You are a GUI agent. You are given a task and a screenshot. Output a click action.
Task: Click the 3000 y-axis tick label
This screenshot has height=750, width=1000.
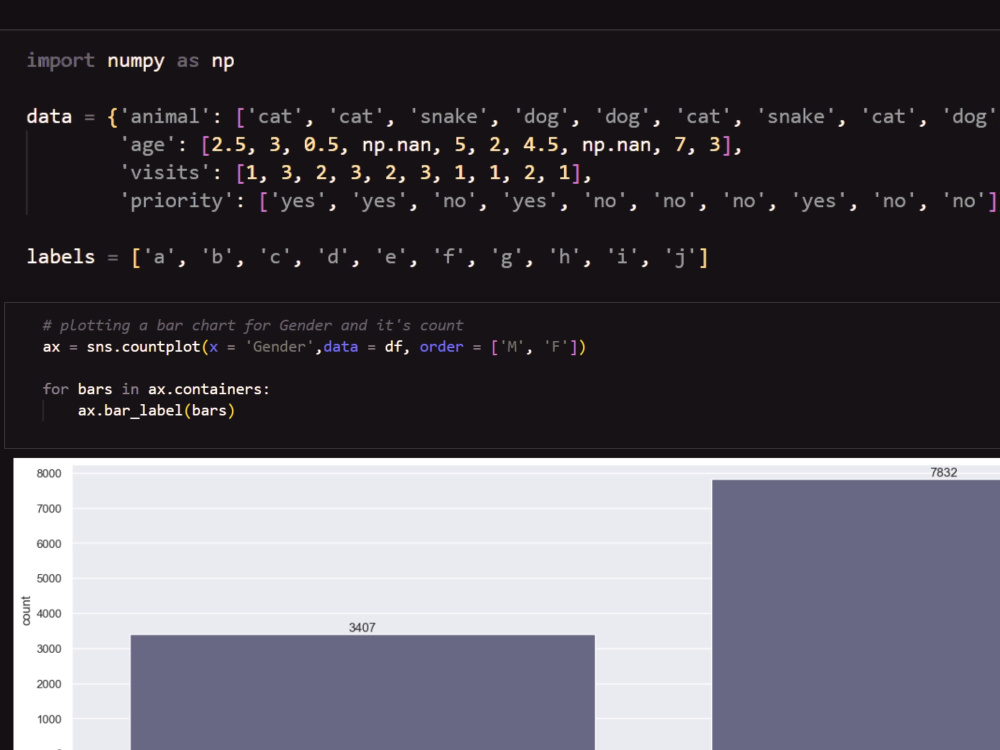(x=48, y=649)
